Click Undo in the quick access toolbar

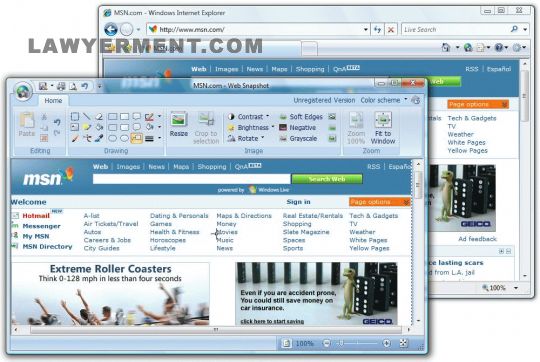click(x=85, y=86)
